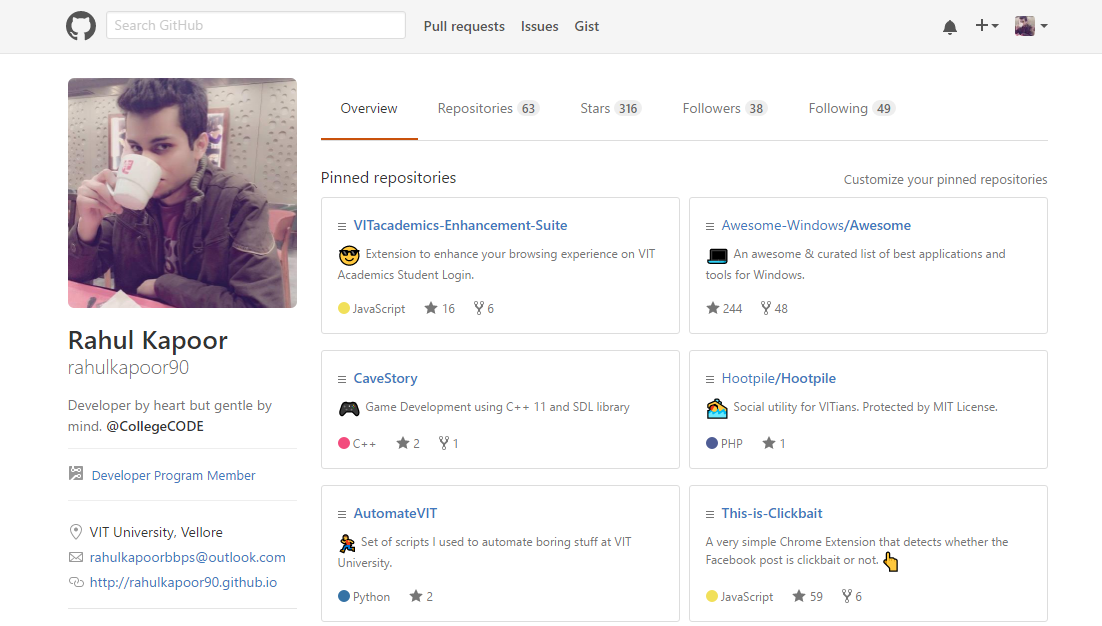Grab the Hootpile reorder handle icon
1102x626 pixels.
[710, 379]
